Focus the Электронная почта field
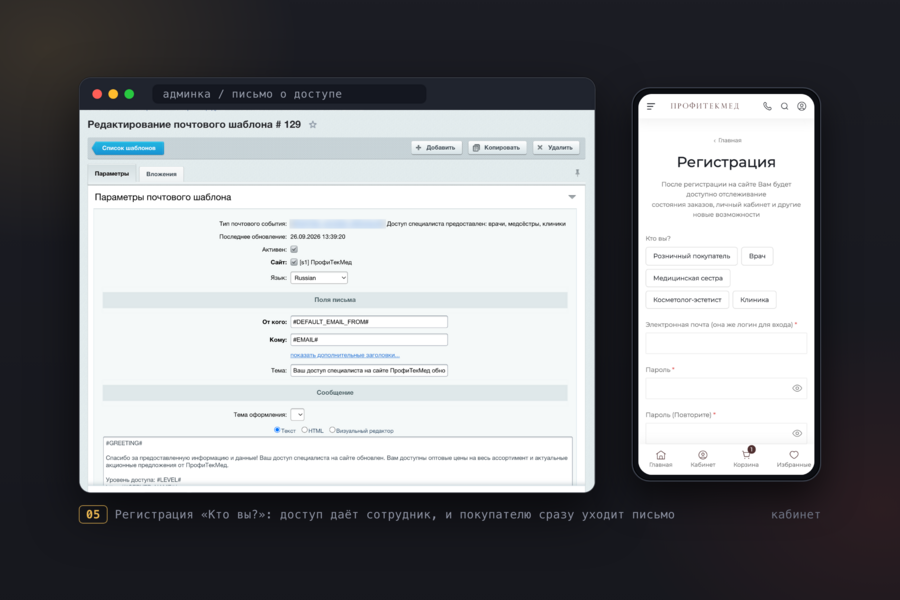 click(x=726, y=343)
